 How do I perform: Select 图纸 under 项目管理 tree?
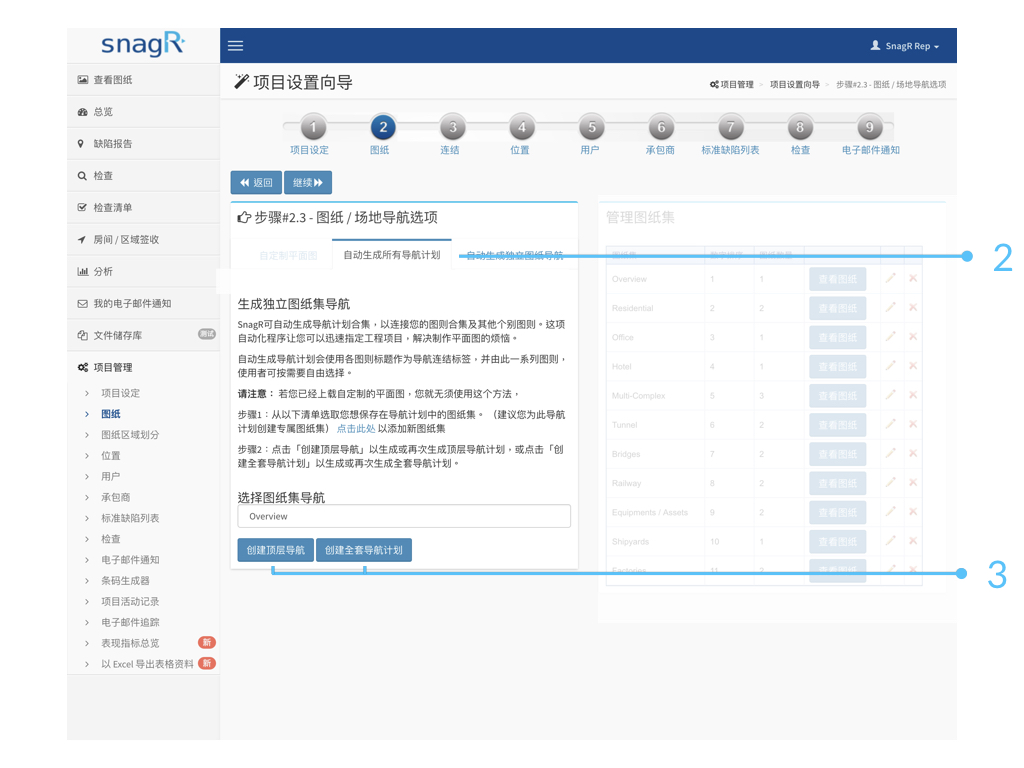[x=110, y=414]
